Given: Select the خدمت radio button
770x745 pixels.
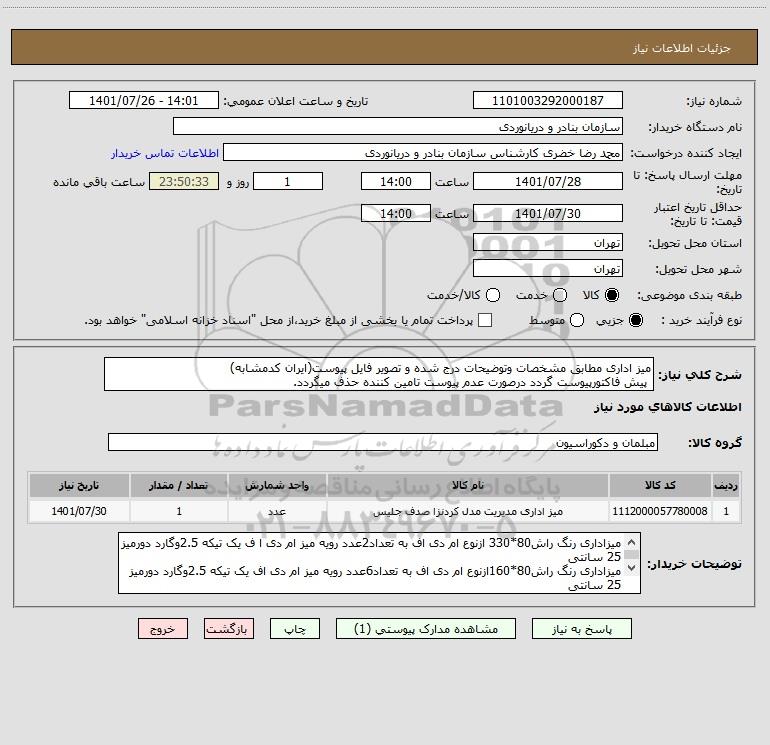Looking at the screenshot, I should [x=560, y=295].
